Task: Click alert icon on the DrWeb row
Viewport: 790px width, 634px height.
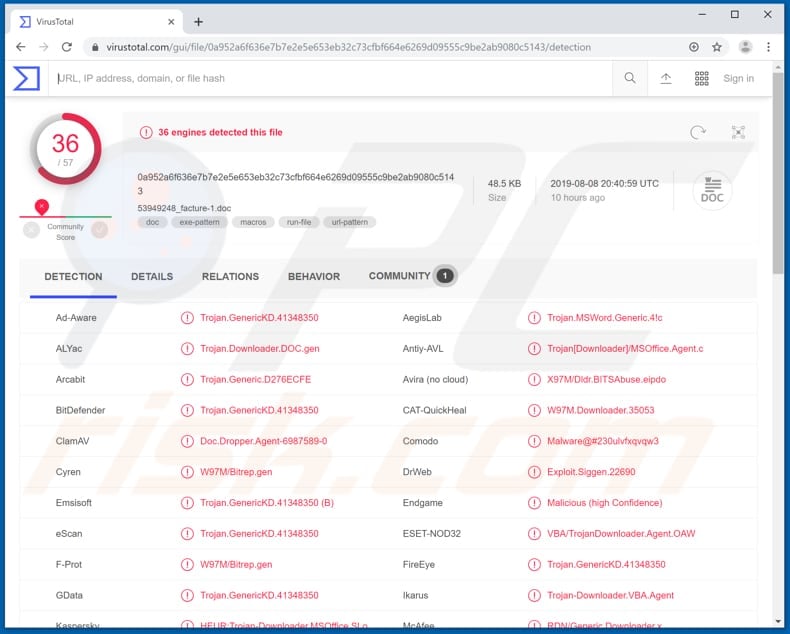Action: point(535,472)
